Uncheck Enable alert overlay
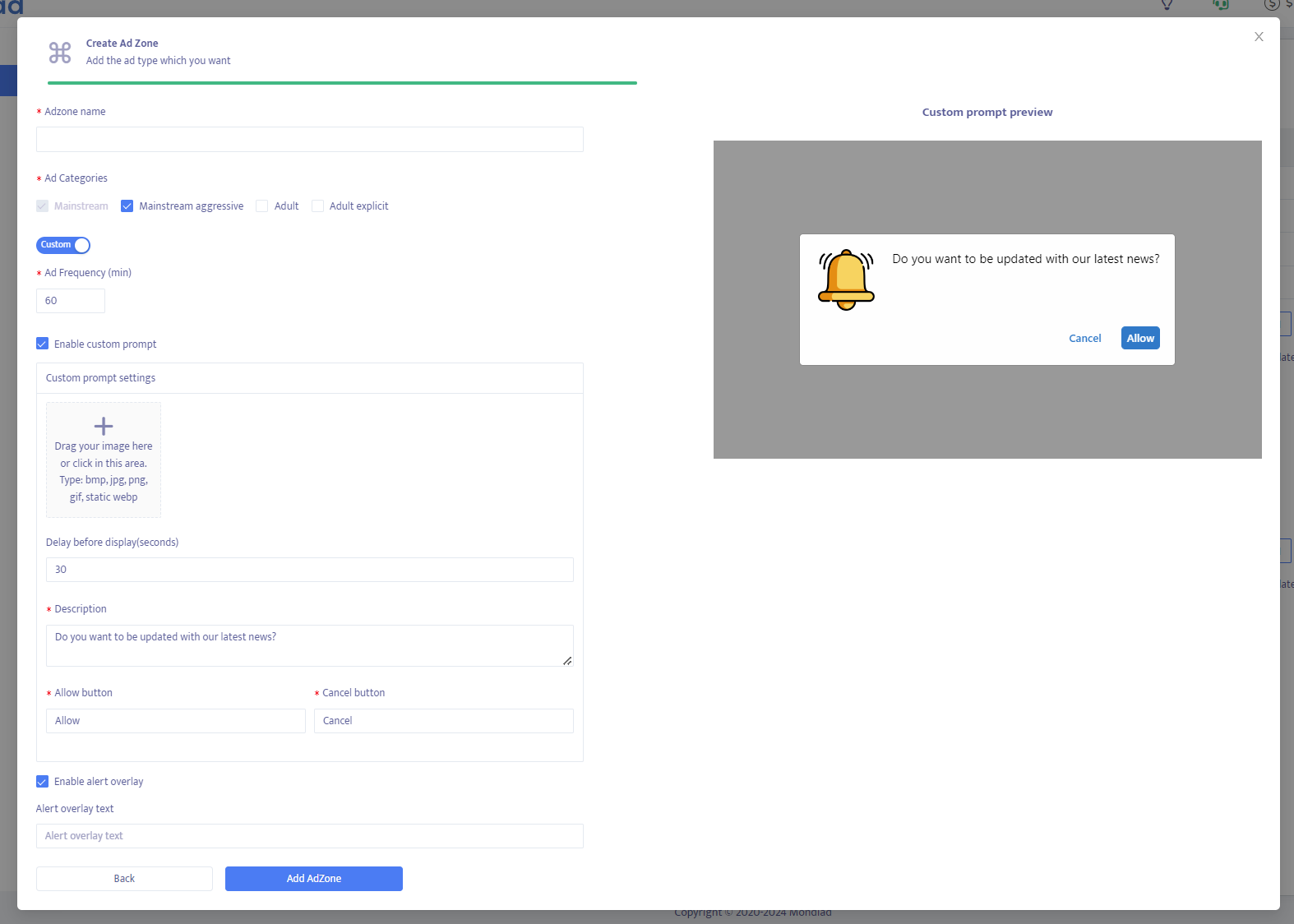This screenshot has height=924, width=1294. pos(43,782)
